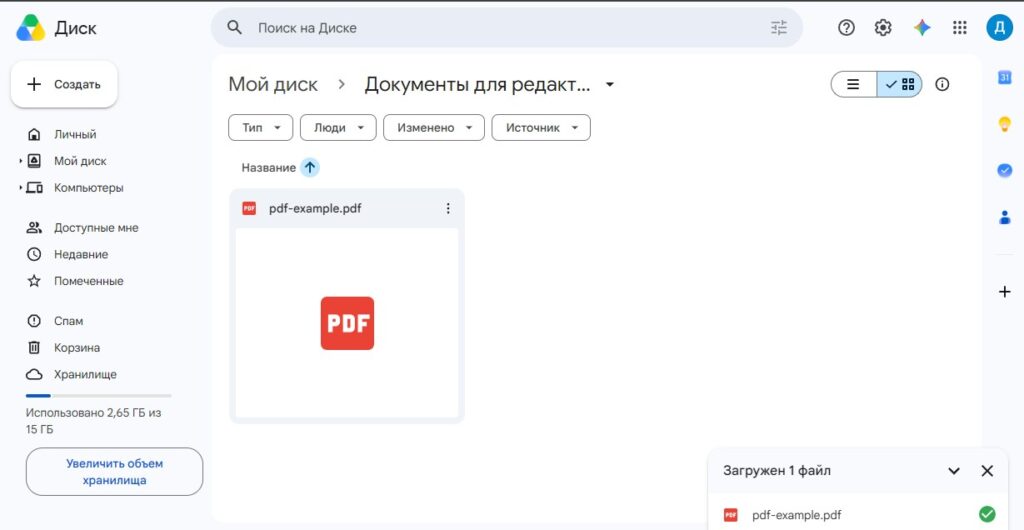Open the Google apps grid
The image size is (1024, 530).
coord(959,27)
